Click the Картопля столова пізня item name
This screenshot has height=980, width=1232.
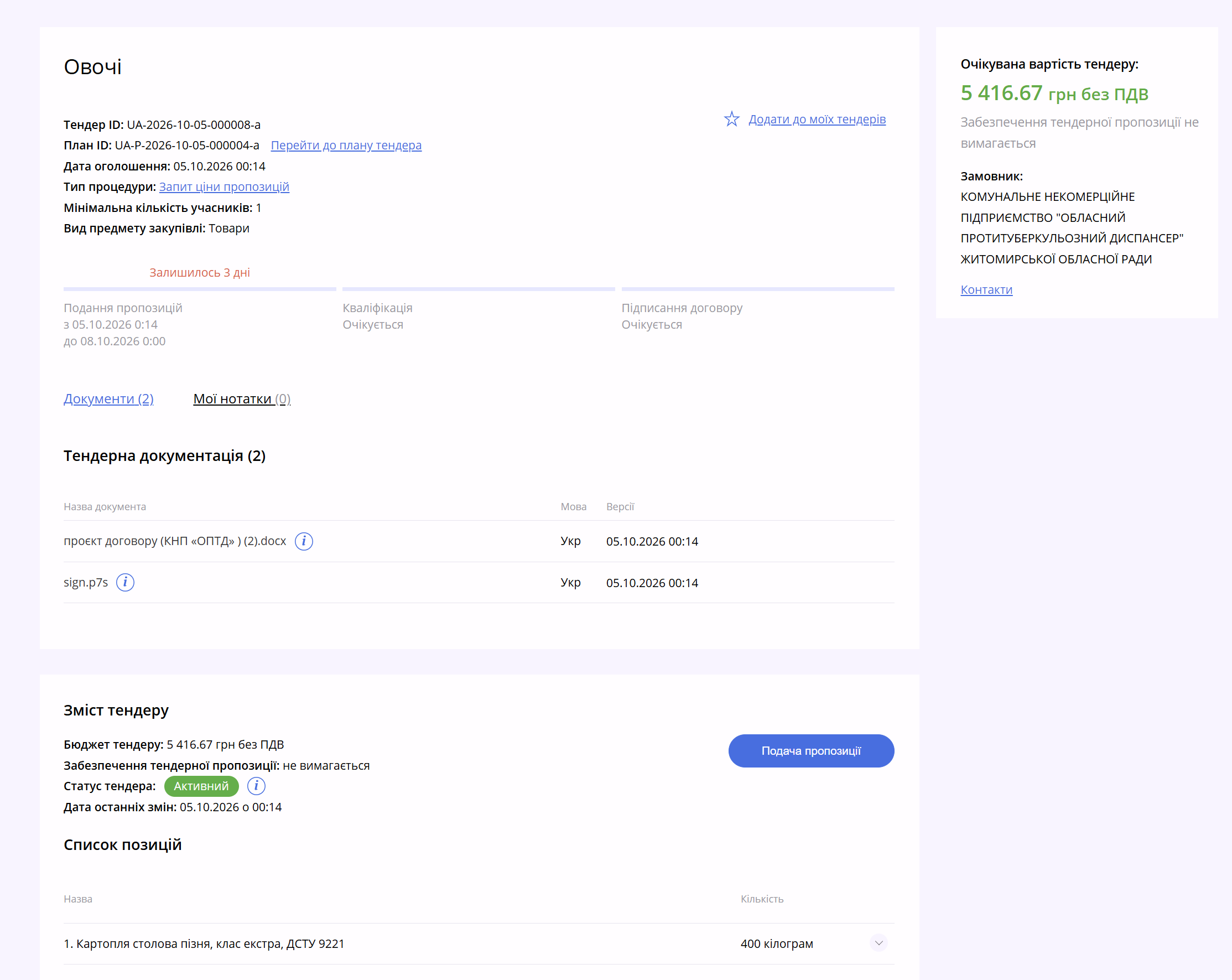click(204, 943)
